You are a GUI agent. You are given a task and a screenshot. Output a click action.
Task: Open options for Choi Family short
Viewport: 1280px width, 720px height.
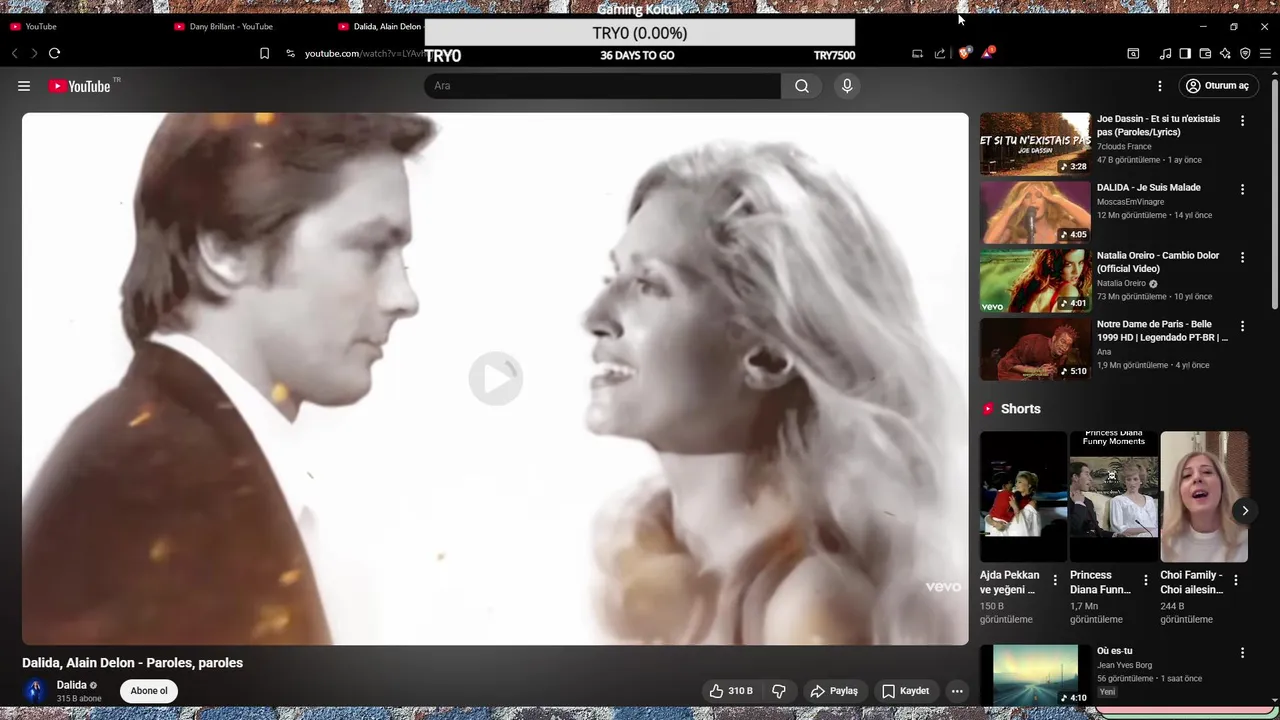1236,580
